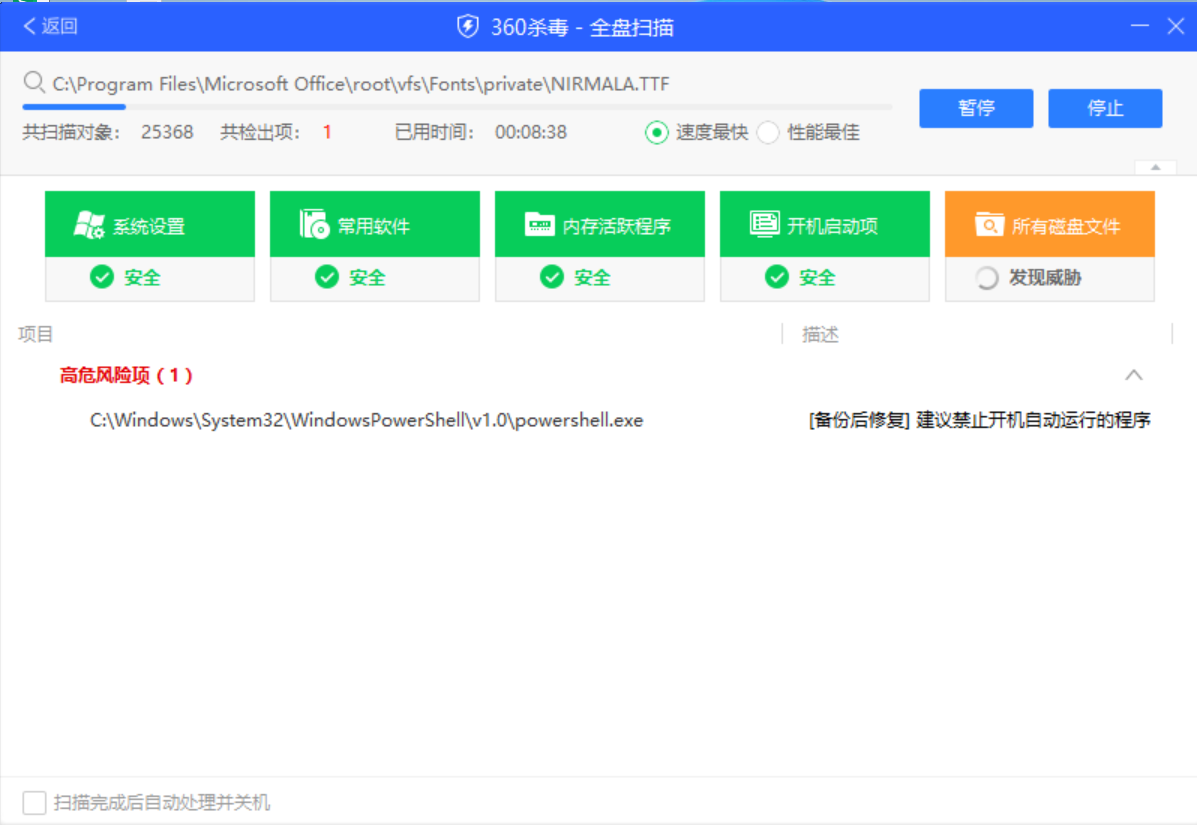Viewport: 1197px width, 825px height.
Task: Enable 扫描完成后自动处理并关机 checkbox
Action: pyautogui.click(x=34, y=802)
